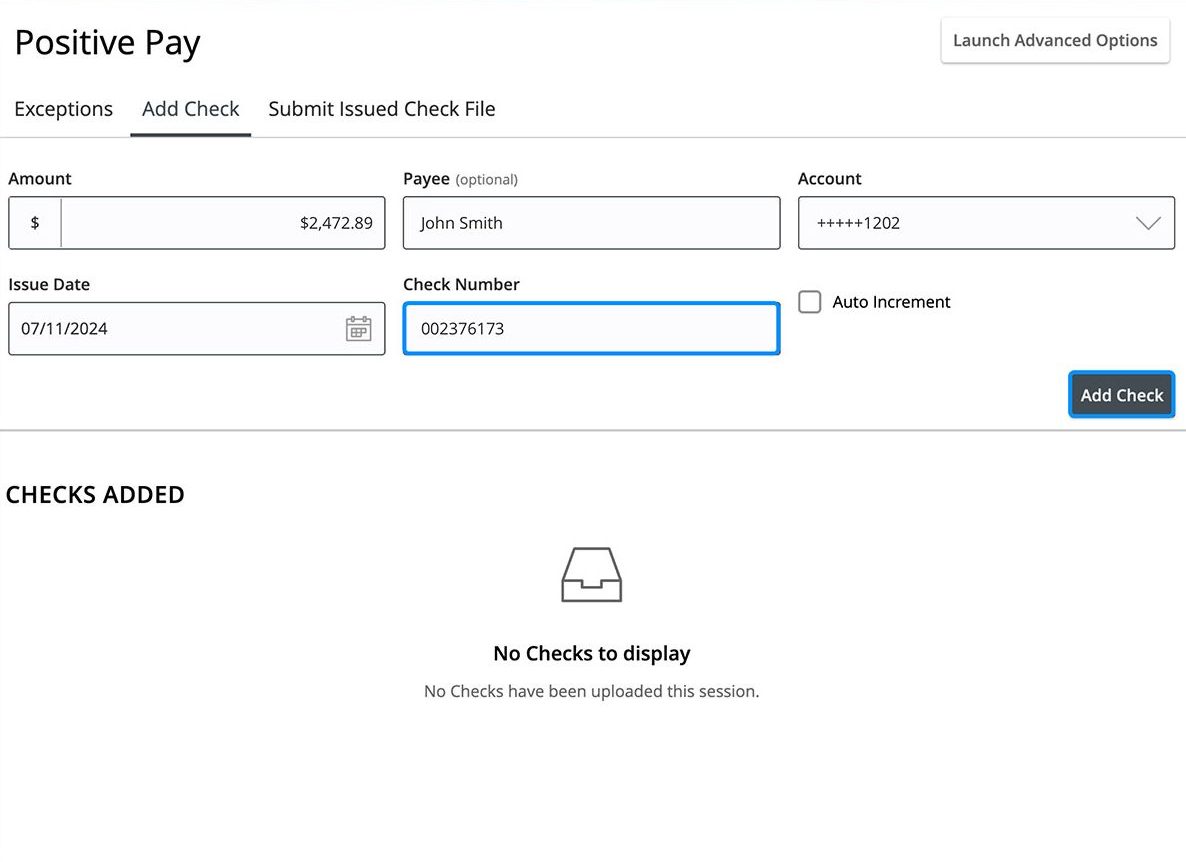
Task: Launch Advanced Options
Action: [1055, 41]
